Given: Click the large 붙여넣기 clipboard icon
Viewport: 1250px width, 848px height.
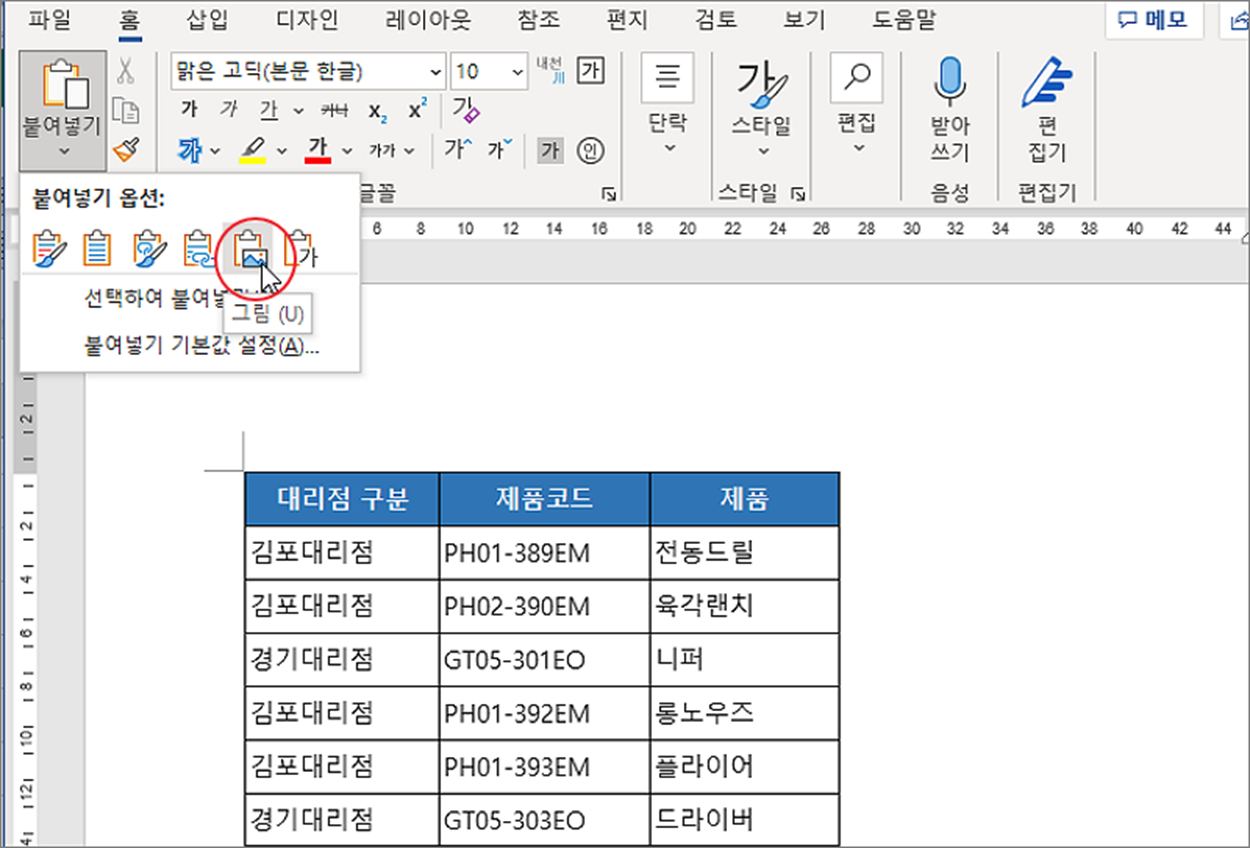Looking at the screenshot, I should tap(62, 83).
